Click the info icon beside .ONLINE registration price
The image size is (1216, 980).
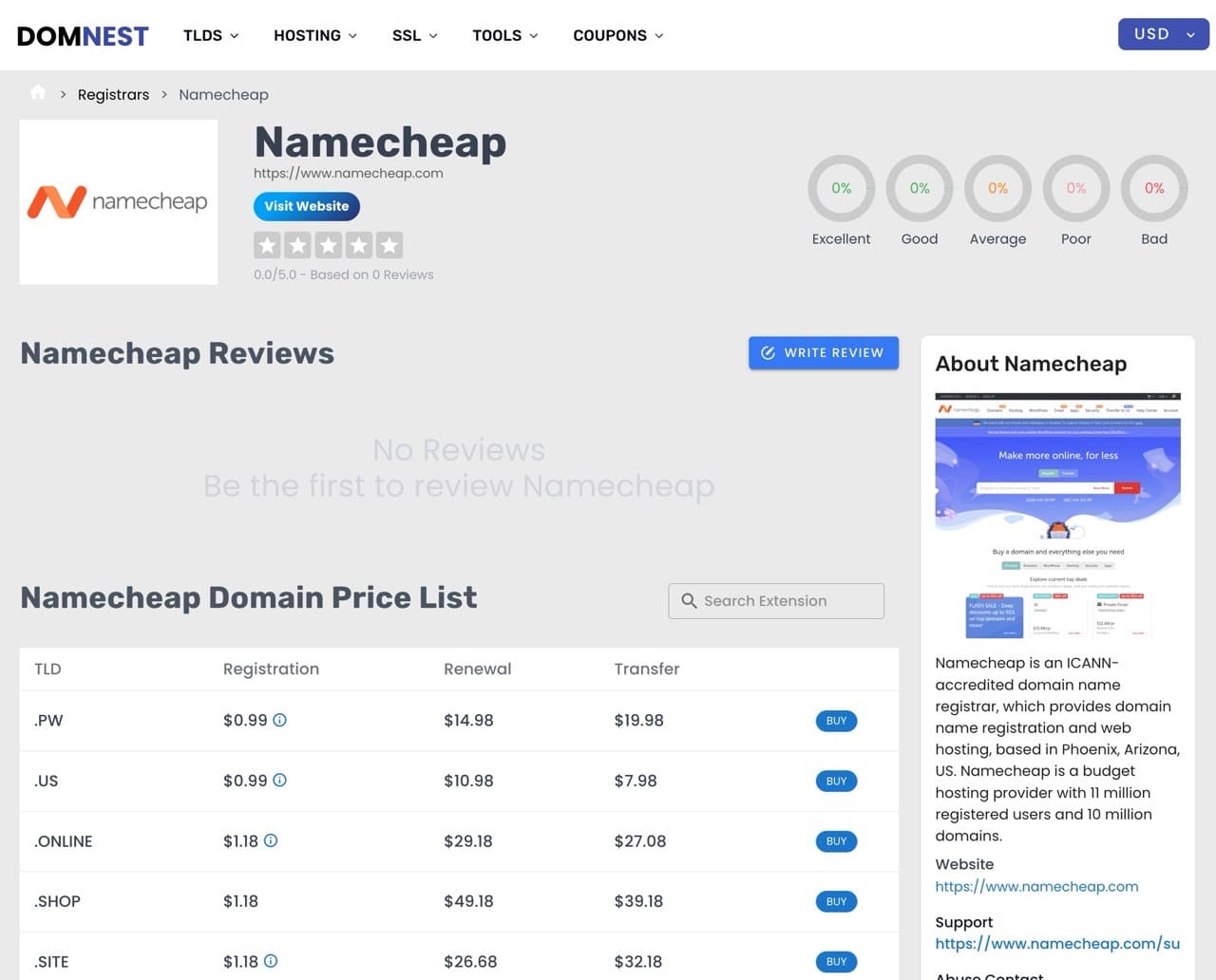[x=271, y=840]
